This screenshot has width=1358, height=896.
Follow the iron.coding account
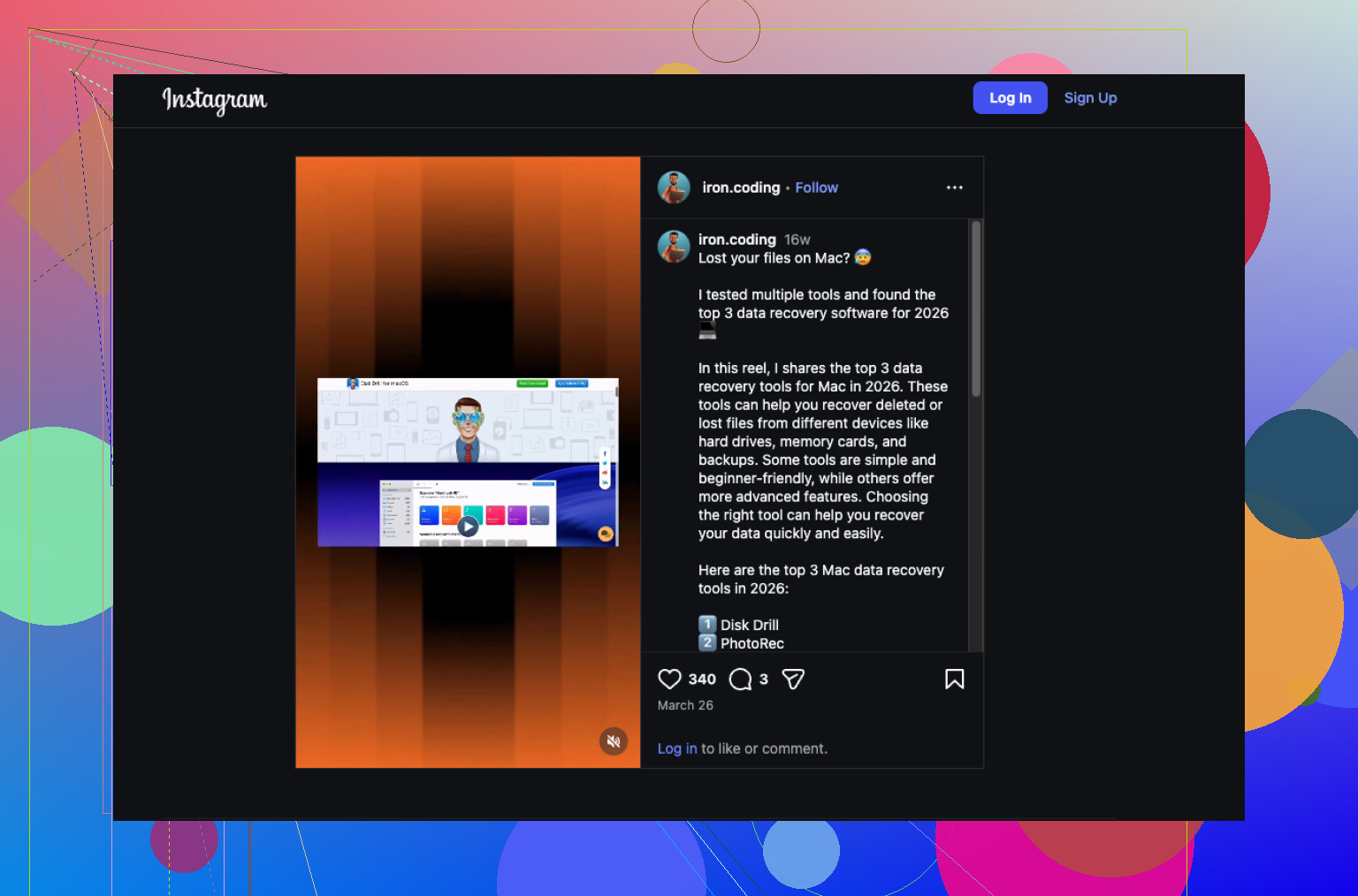(x=816, y=187)
